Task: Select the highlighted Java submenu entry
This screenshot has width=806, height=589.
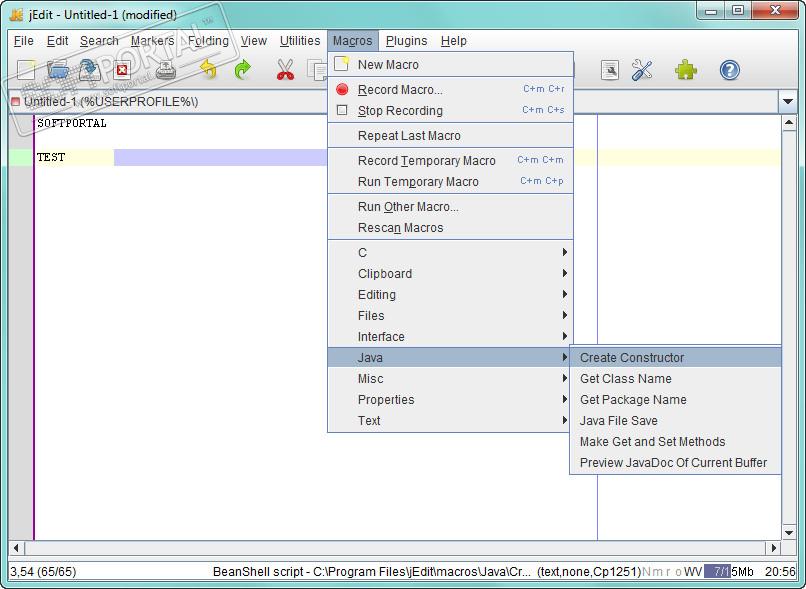Action: click(x=450, y=358)
